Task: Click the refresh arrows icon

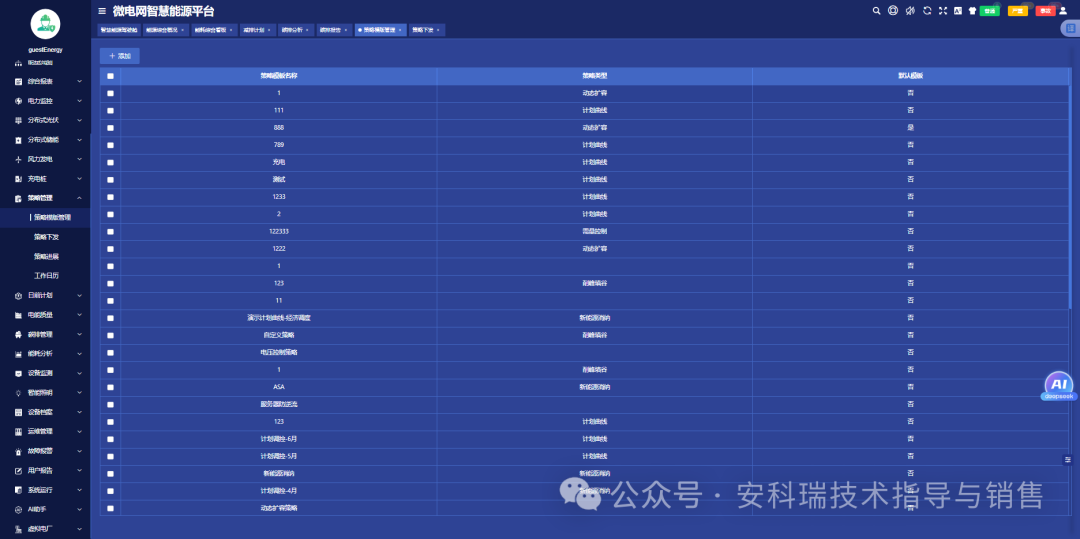Action: click(x=927, y=10)
